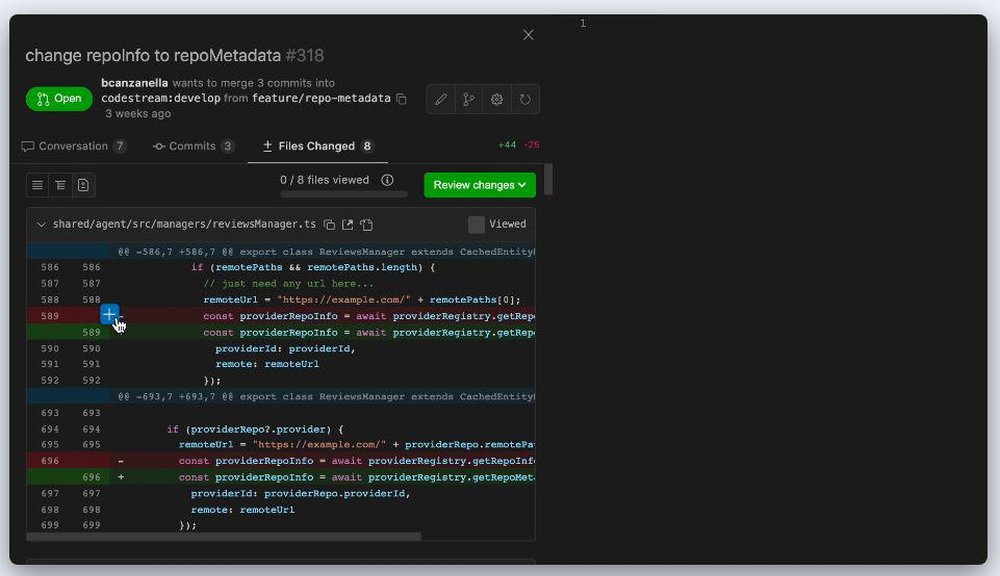Click the +44 additions count
1000x576 pixels.
tap(507, 145)
